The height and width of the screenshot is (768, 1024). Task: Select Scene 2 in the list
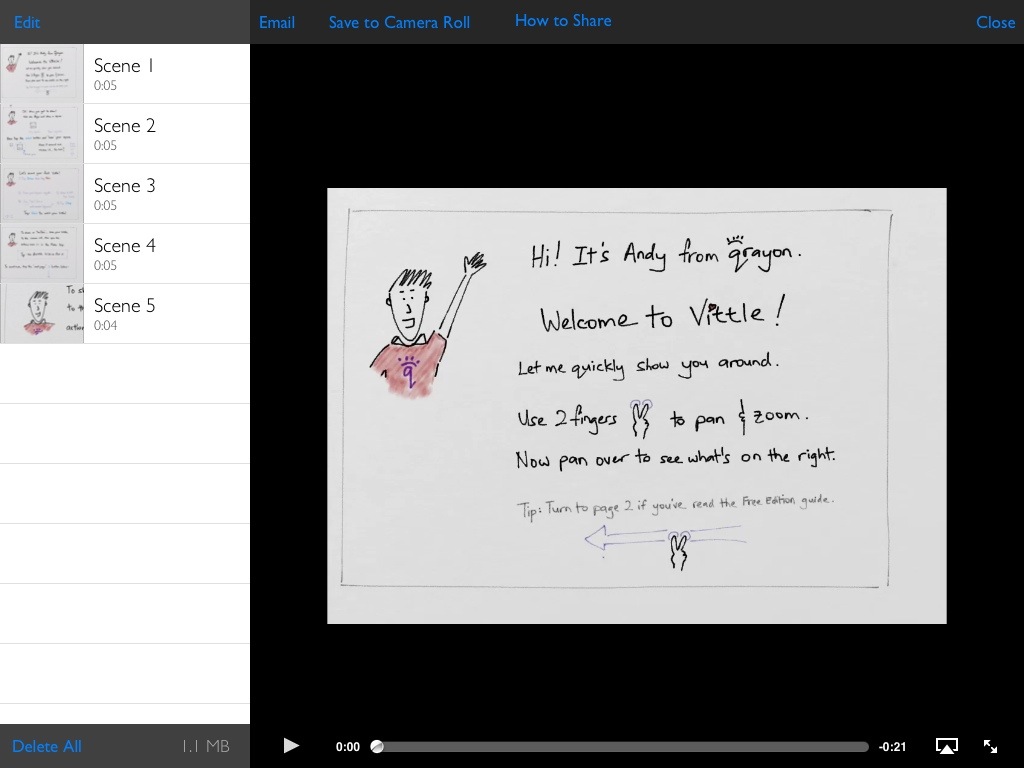[125, 134]
